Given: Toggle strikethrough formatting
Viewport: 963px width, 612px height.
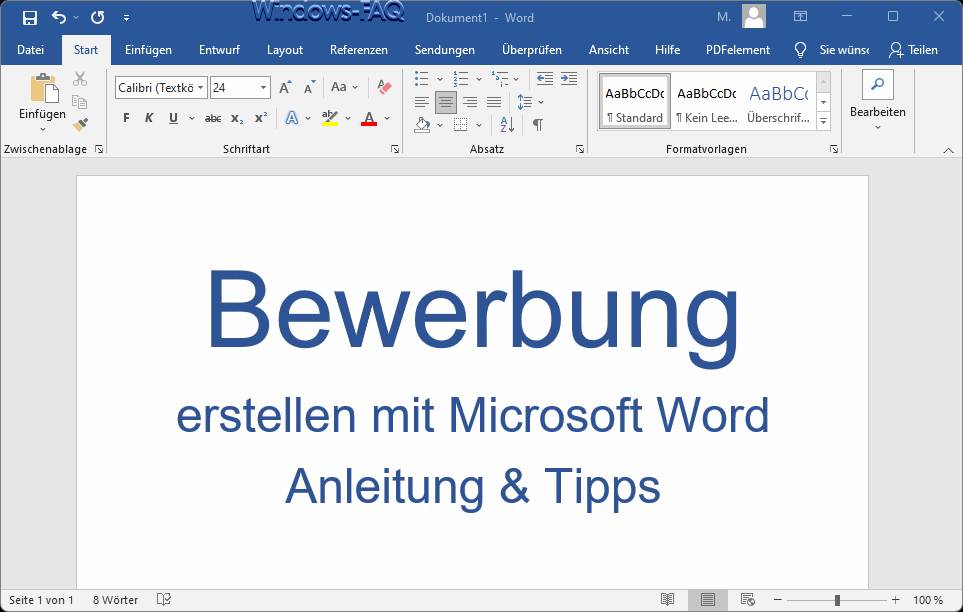Looking at the screenshot, I should click(213, 118).
